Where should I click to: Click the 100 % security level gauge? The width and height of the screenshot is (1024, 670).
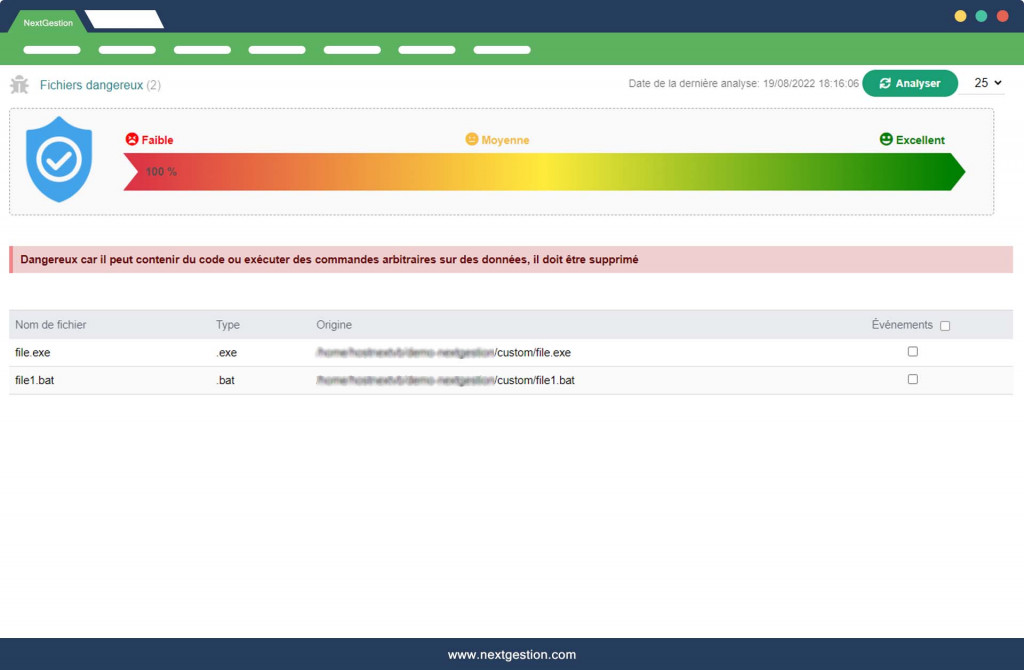544,172
